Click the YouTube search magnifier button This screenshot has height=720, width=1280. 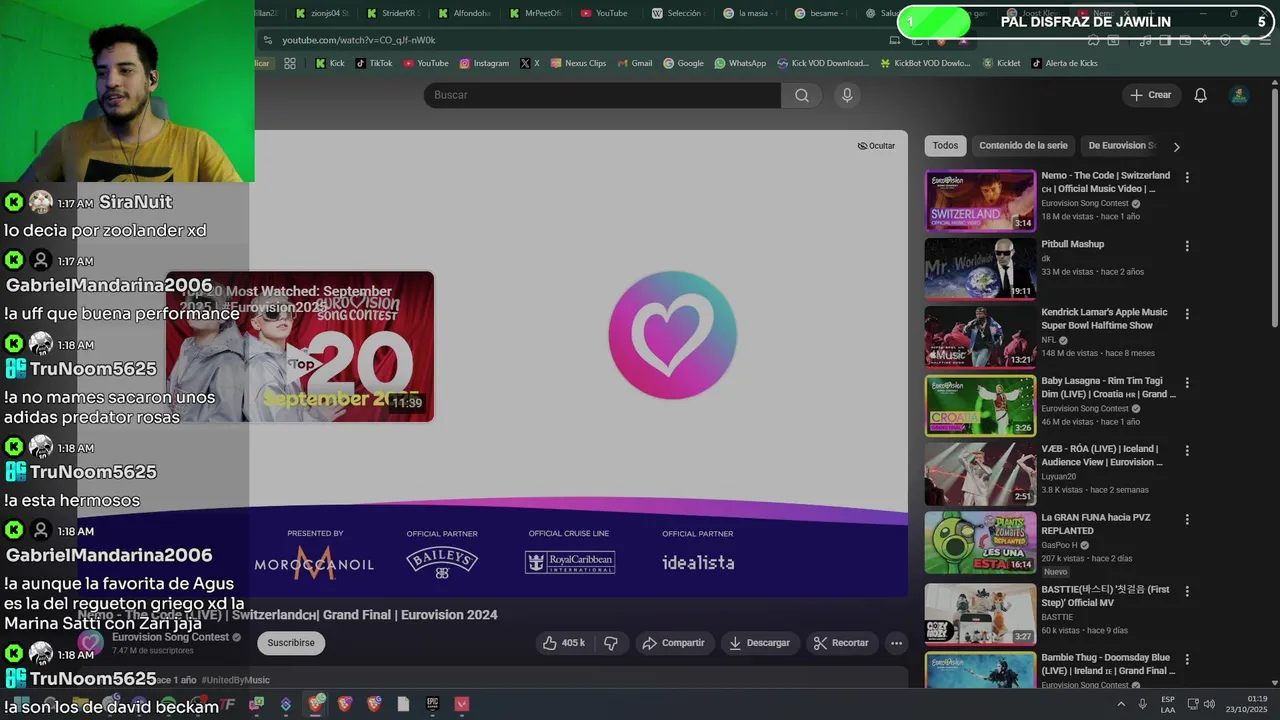(x=802, y=95)
